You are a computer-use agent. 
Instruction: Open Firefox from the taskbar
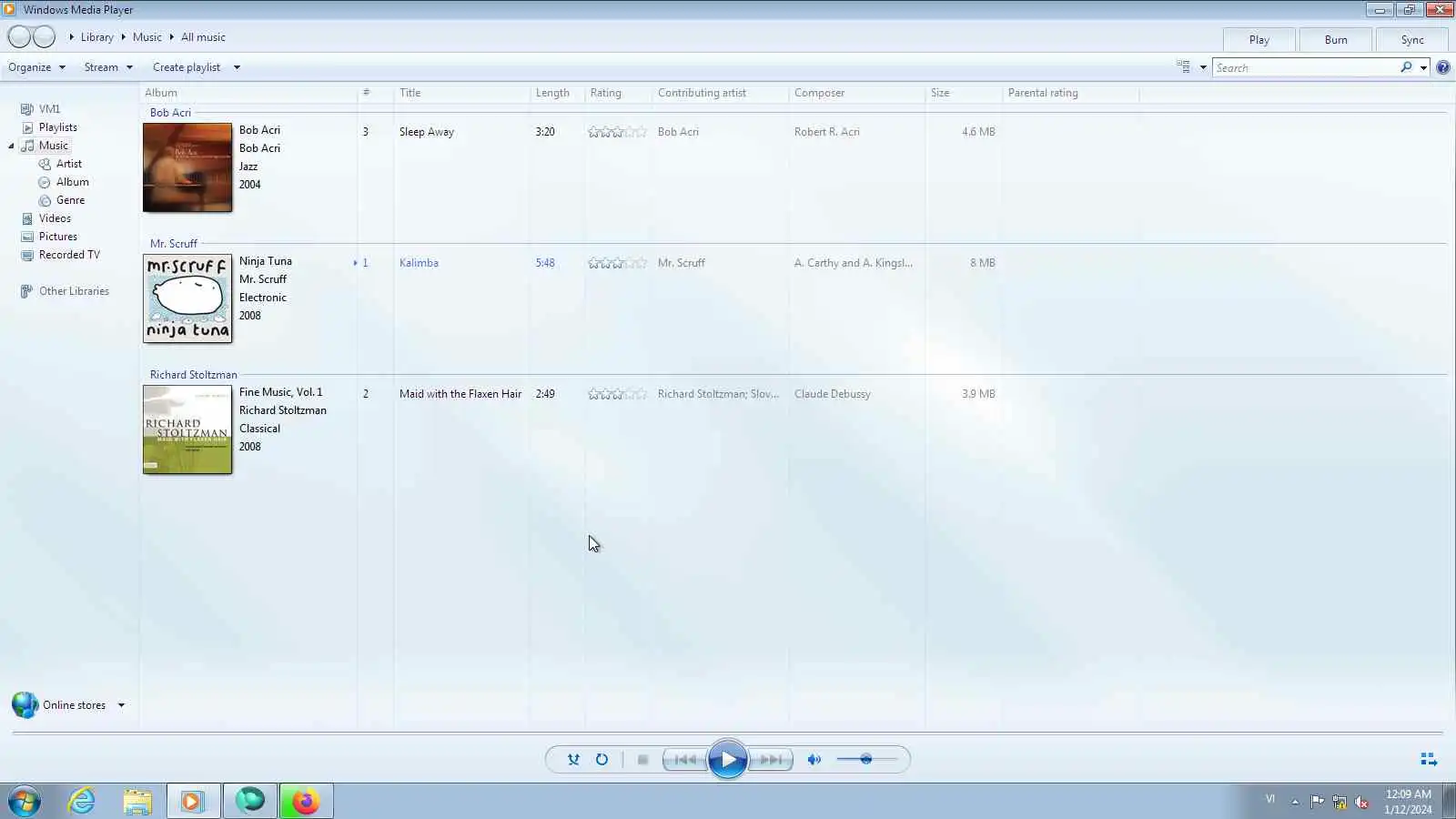(306, 802)
